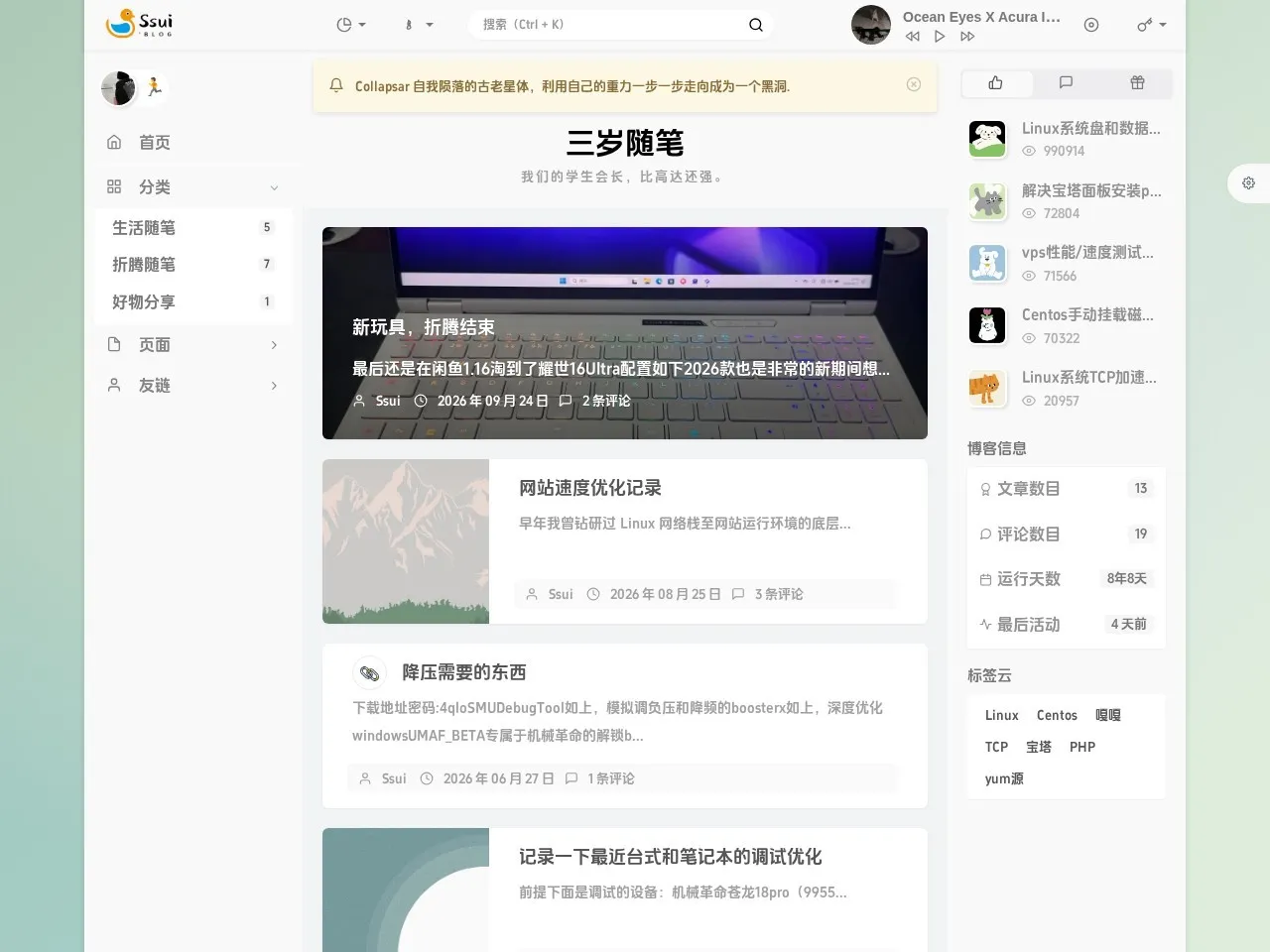Open the thermometer dropdown in the header
1270x952 pixels.
(x=418, y=25)
